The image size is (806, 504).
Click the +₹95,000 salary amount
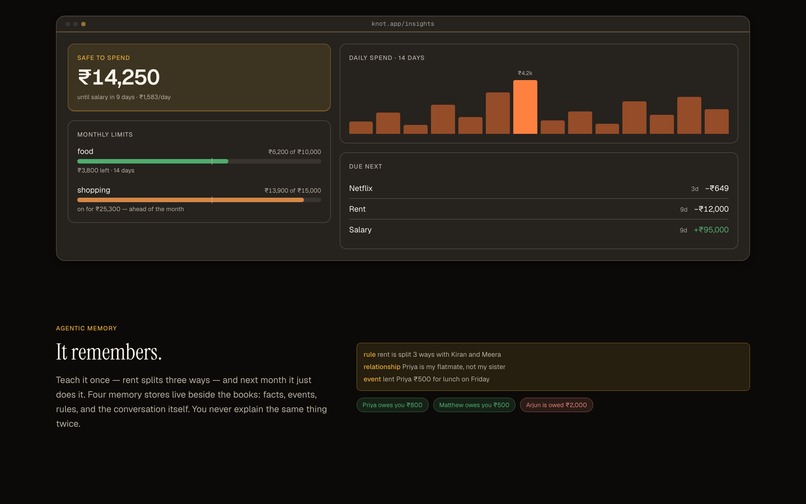pos(711,230)
